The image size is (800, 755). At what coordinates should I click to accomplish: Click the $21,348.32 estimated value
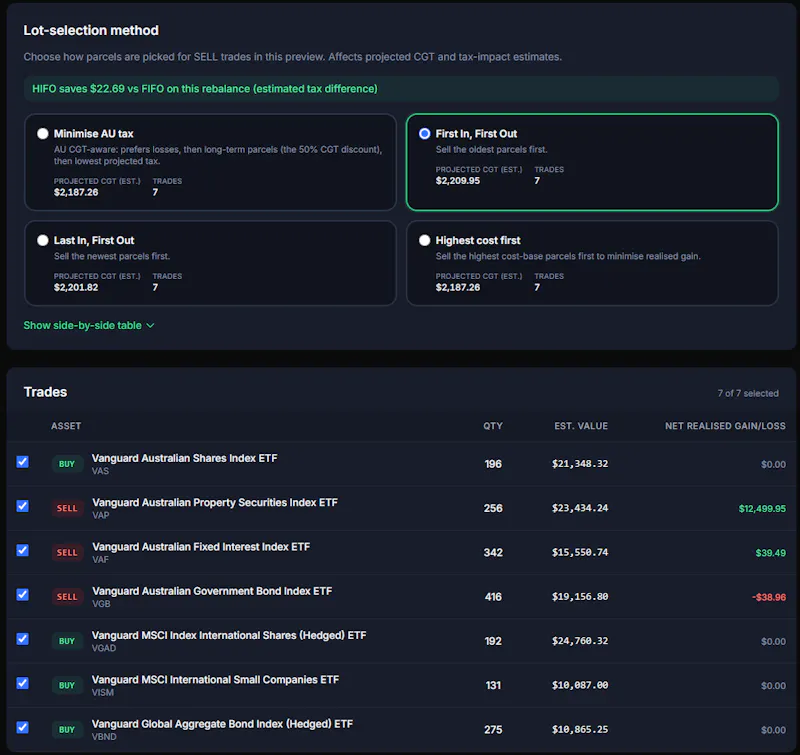pyautogui.click(x=580, y=464)
